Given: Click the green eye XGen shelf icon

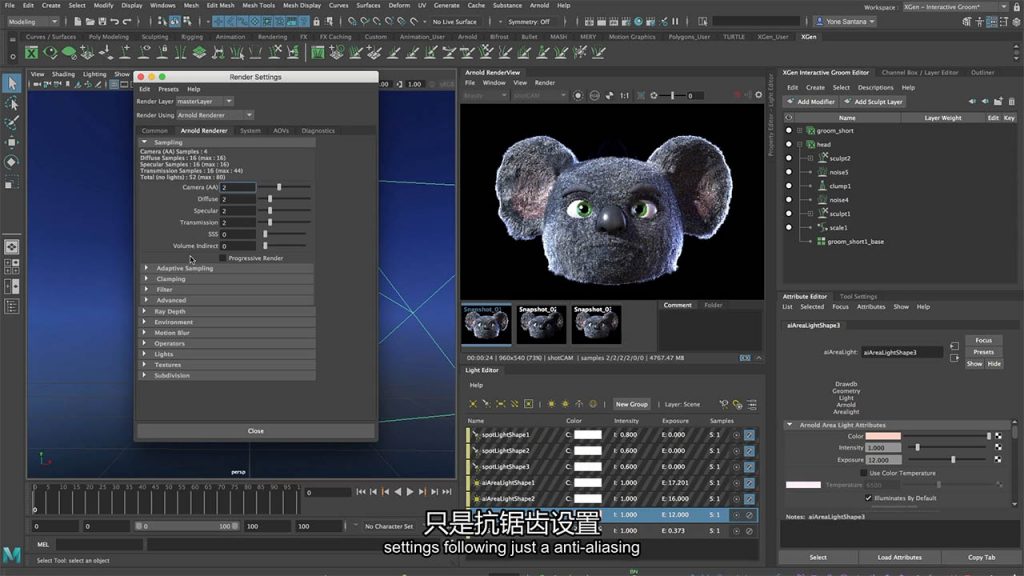Looking at the screenshot, I should [x=50, y=52].
